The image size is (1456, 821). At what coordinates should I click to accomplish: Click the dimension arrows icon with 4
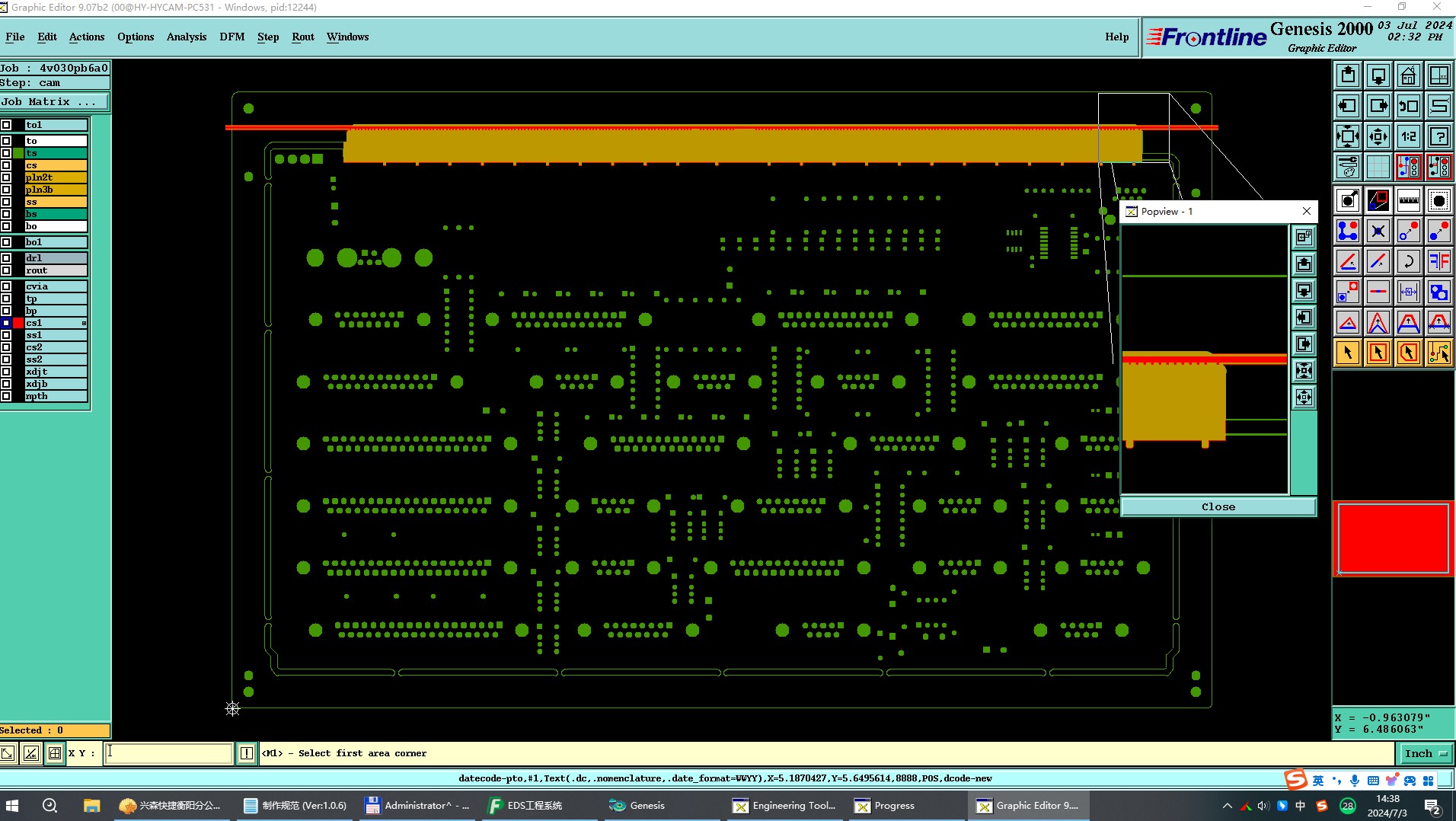click(x=1409, y=292)
